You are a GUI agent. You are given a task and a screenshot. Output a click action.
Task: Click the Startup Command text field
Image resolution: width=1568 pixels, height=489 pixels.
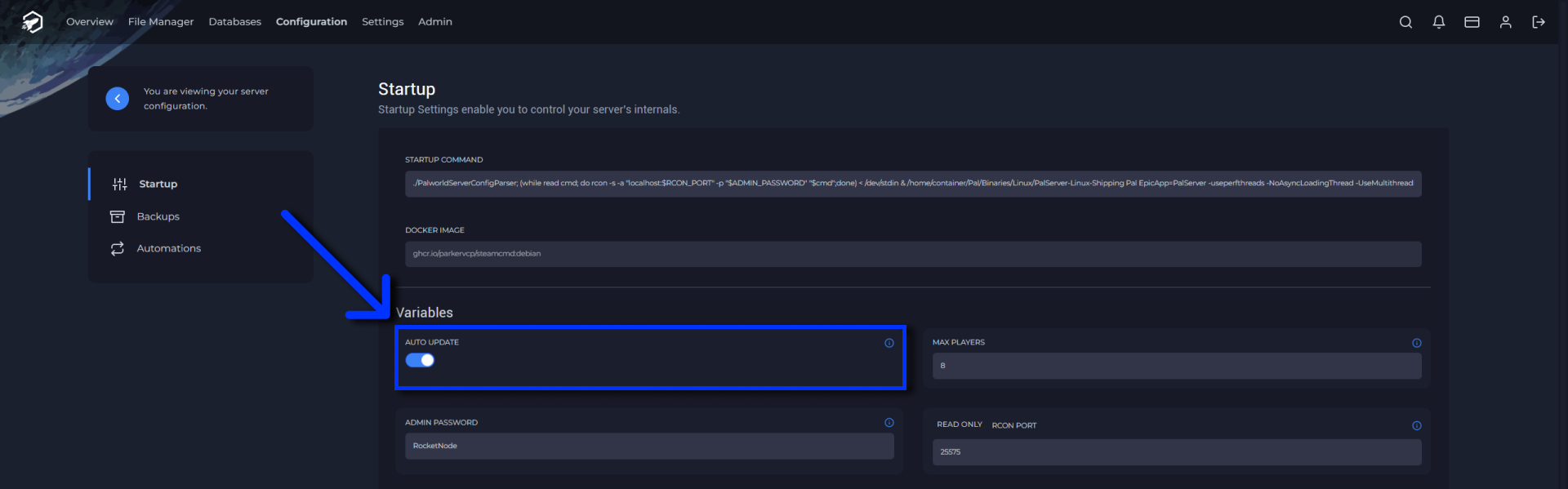click(x=912, y=184)
